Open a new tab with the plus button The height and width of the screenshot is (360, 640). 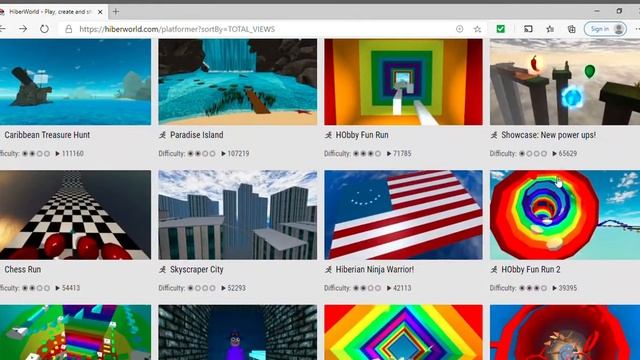tap(116, 12)
